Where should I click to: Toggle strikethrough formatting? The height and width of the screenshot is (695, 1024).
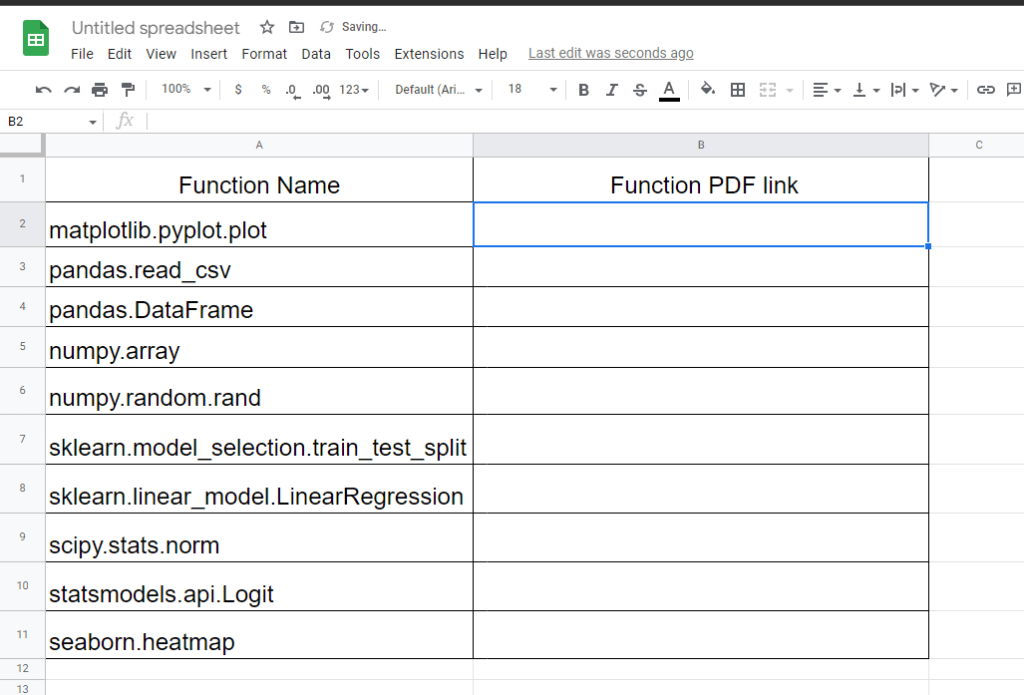click(x=639, y=89)
